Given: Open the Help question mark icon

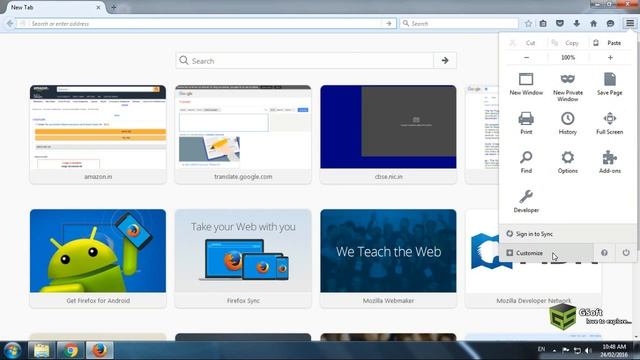Looking at the screenshot, I should tap(604, 253).
